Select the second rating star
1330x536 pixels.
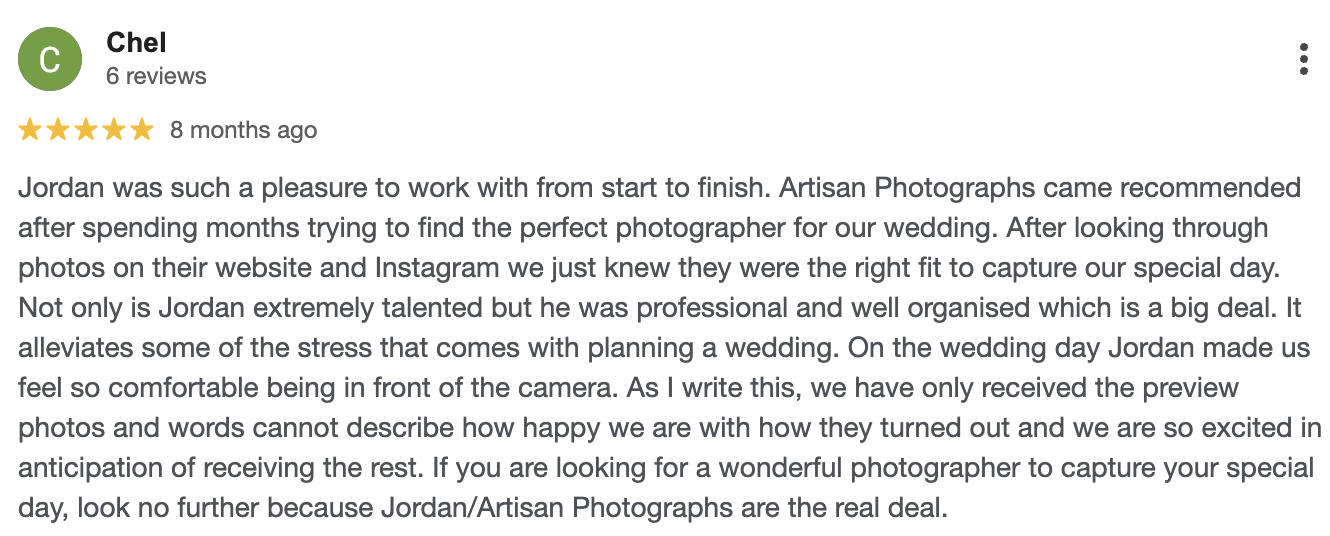tap(58, 129)
